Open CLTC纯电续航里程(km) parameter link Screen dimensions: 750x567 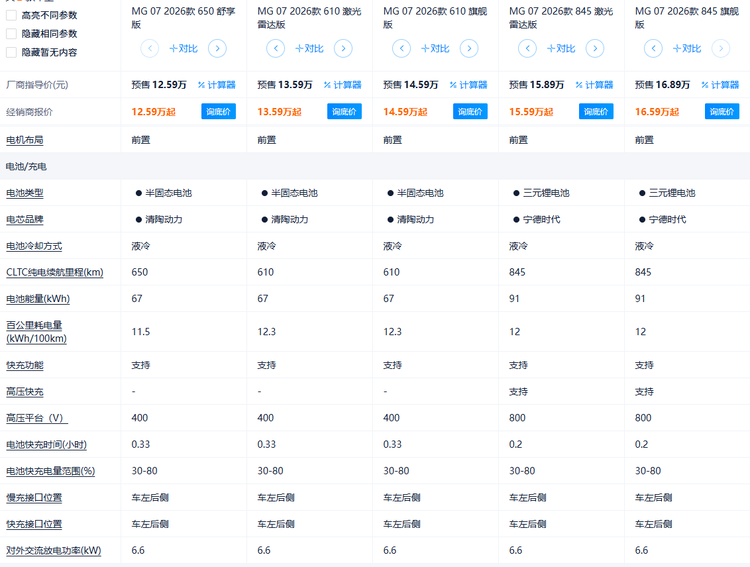tap(55, 272)
